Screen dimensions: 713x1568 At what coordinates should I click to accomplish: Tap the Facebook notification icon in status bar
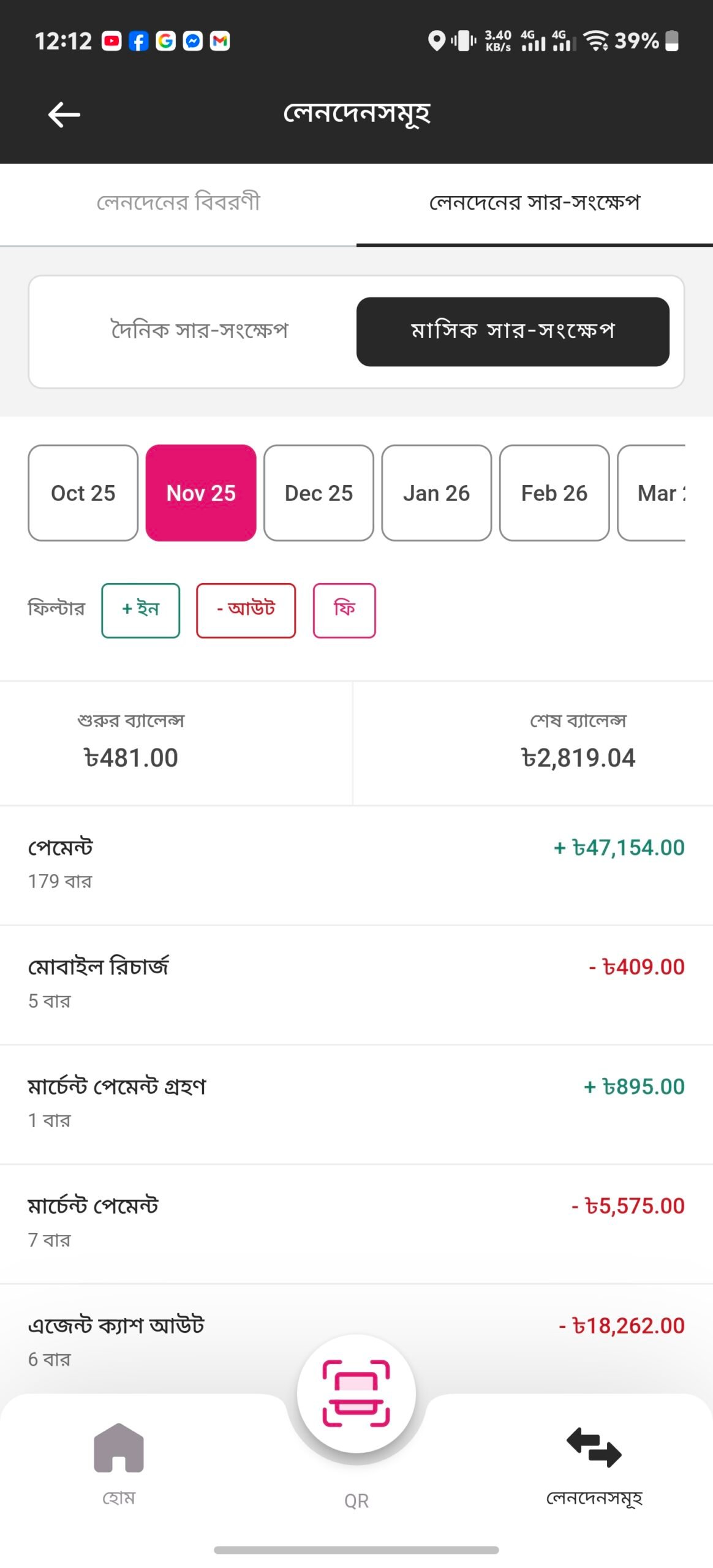(138, 41)
